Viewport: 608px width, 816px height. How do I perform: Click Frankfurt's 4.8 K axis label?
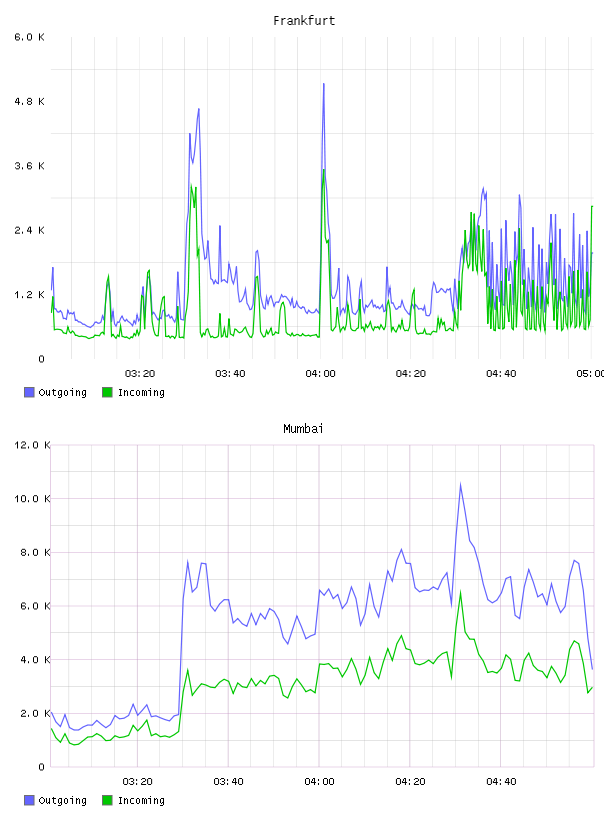[x=30, y=101]
